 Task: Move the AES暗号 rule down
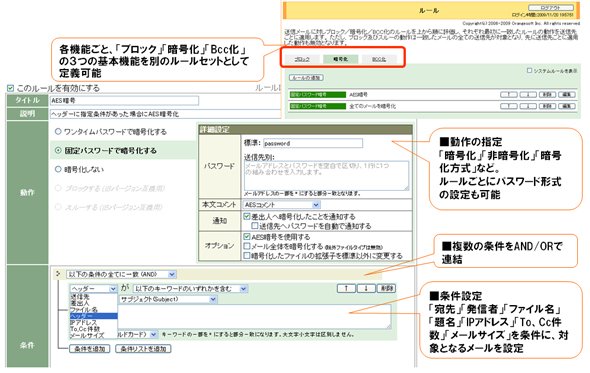(528, 94)
